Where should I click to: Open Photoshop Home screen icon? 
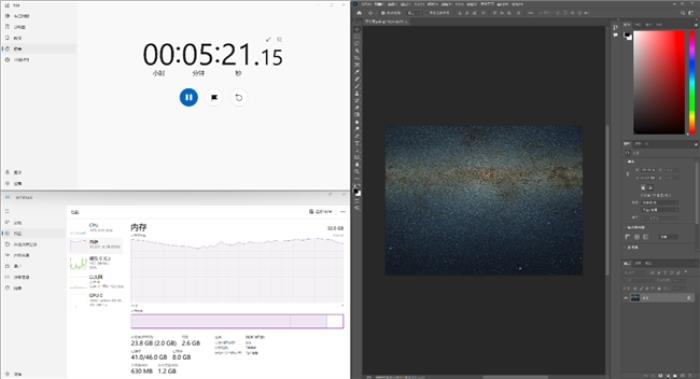click(x=359, y=13)
